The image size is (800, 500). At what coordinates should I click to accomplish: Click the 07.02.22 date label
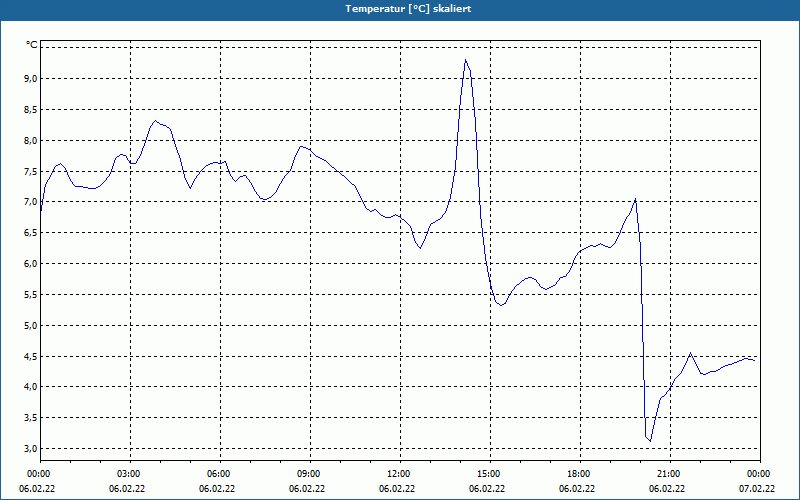[757, 489]
